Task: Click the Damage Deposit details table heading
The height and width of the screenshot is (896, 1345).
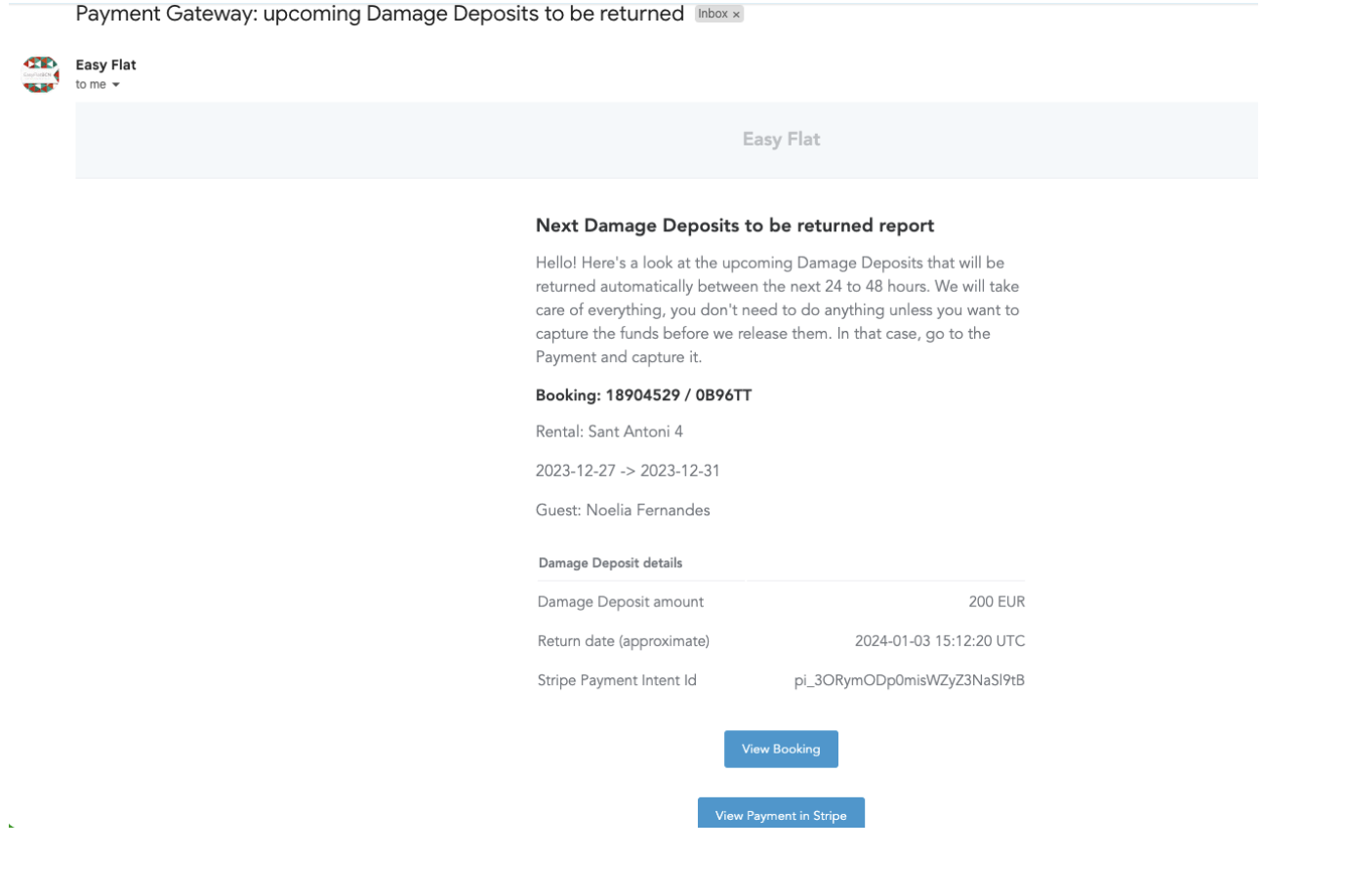Action: (x=610, y=563)
